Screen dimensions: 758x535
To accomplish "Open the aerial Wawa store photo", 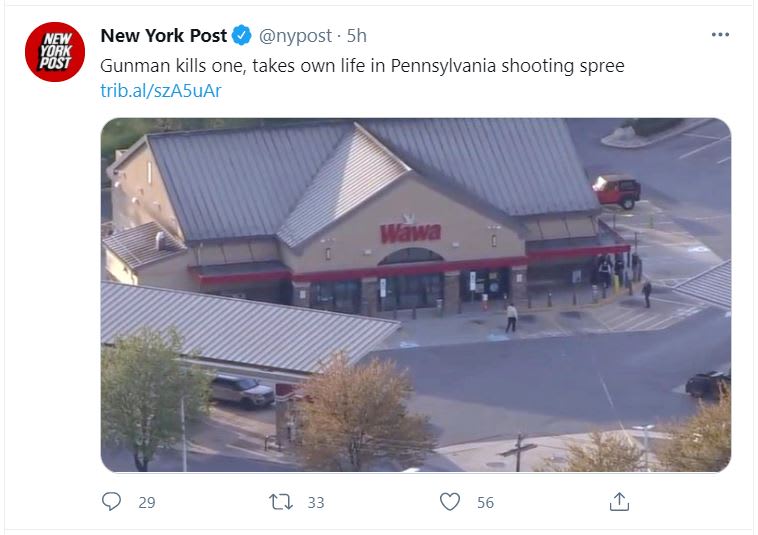I will pos(416,295).
